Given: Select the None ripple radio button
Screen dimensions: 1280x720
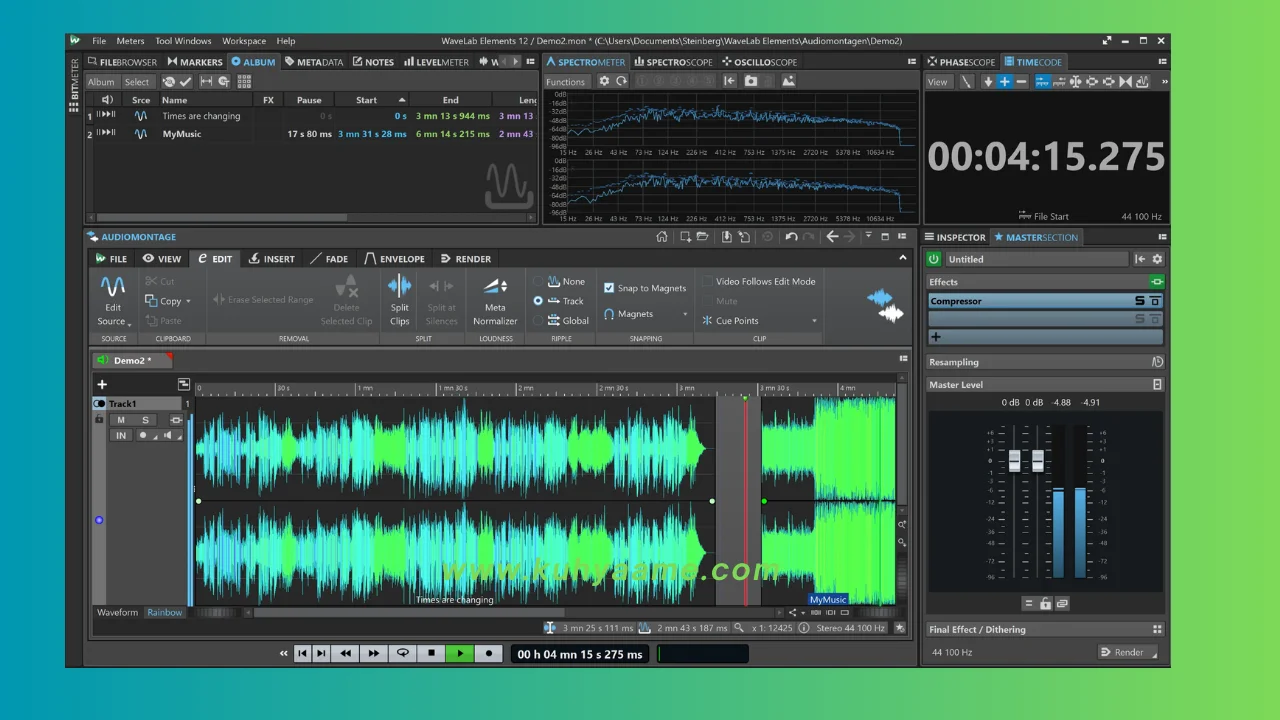Looking at the screenshot, I should 538,282.
